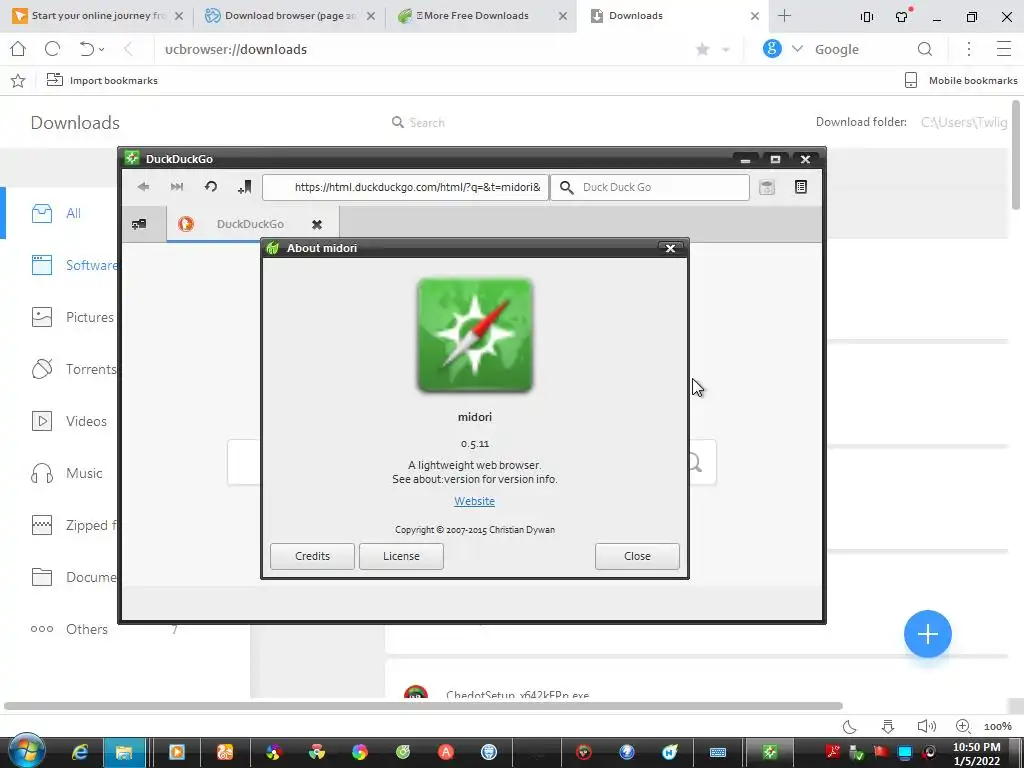Click horizontal scrollbar of Downloads page
This screenshot has height=768, width=1024.
point(423,706)
